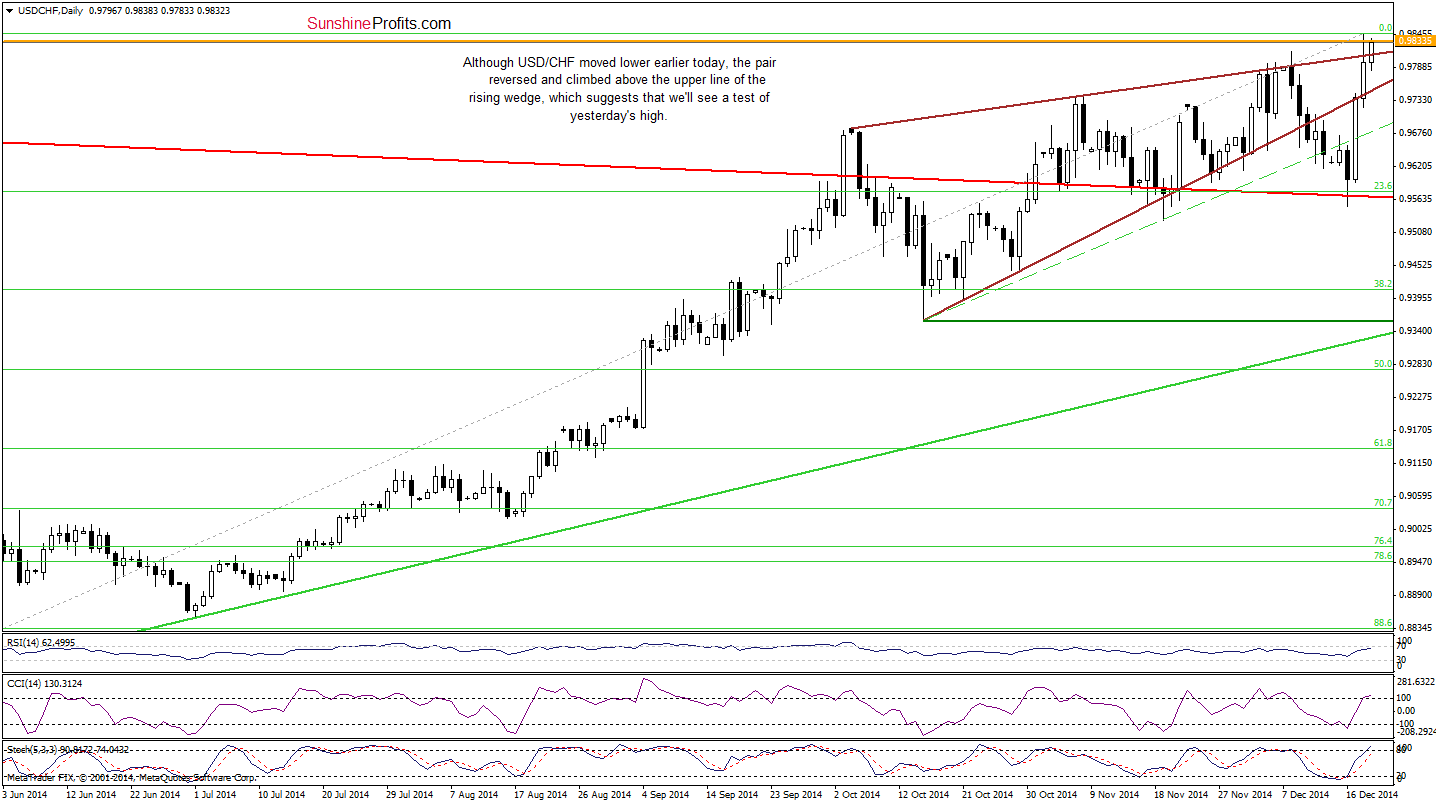Viewport: 1436px width, 803px height.
Task: Click the 16 Dec 2014 date label
Action: [x=1373, y=795]
